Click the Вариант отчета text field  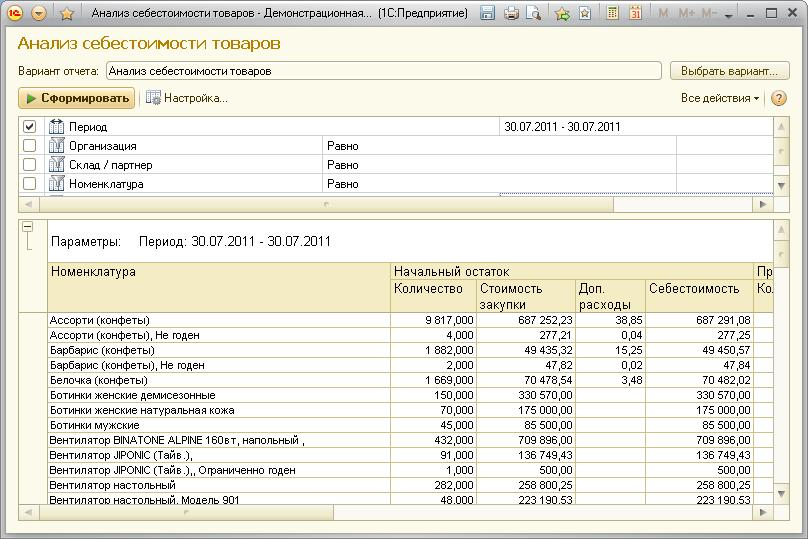coord(383,71)
